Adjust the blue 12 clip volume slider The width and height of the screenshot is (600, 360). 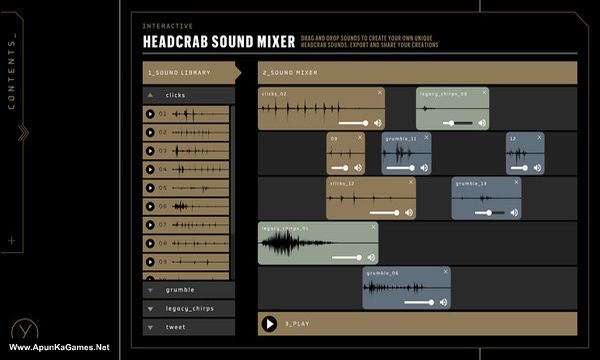point(520,168)
